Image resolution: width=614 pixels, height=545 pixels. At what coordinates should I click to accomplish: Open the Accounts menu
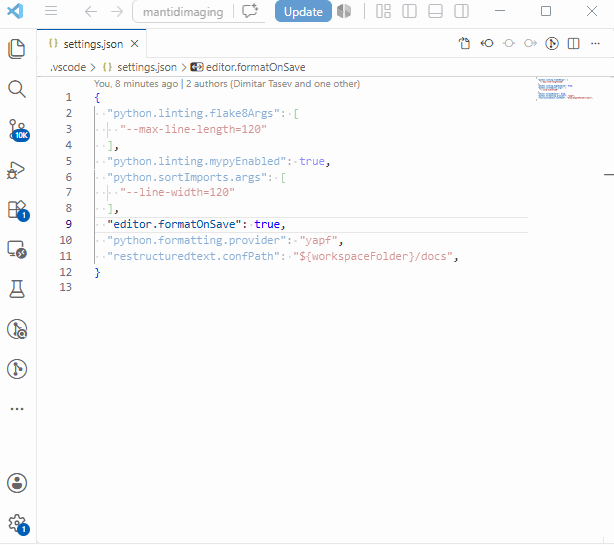pyautogui.click(x=17, y=483)
